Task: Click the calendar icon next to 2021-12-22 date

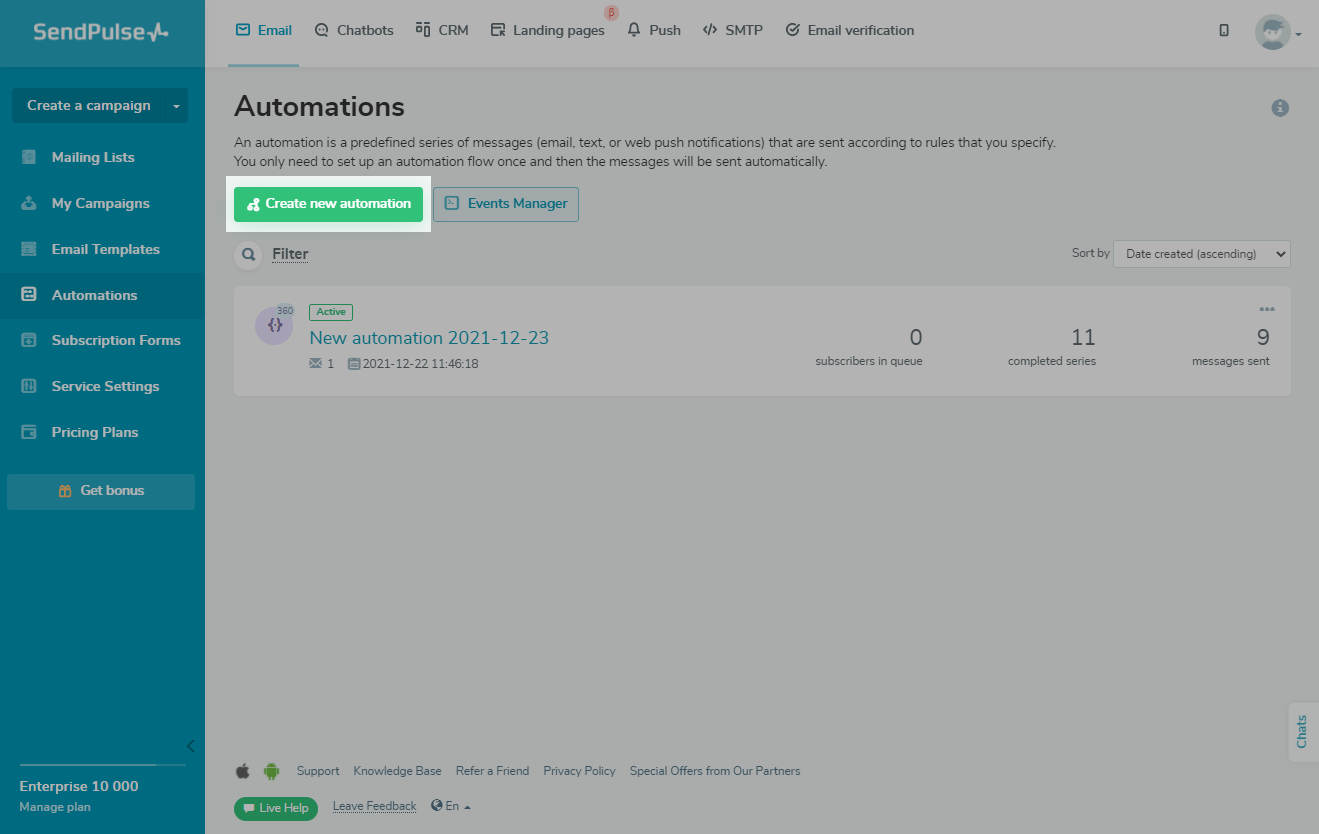Action: (x=354, y=364)
